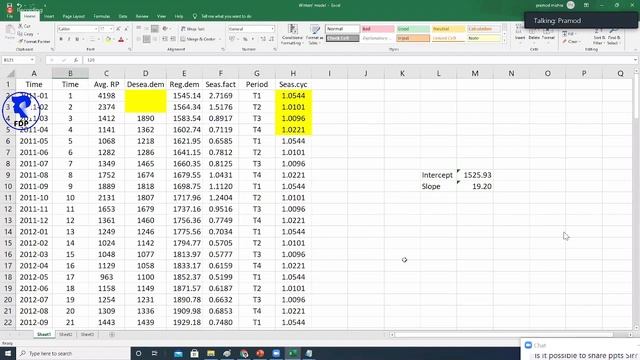The width and height of the screenshot is (640, 360).
Task: Open the Clear eraser dropdown
Action: point(572,42)
